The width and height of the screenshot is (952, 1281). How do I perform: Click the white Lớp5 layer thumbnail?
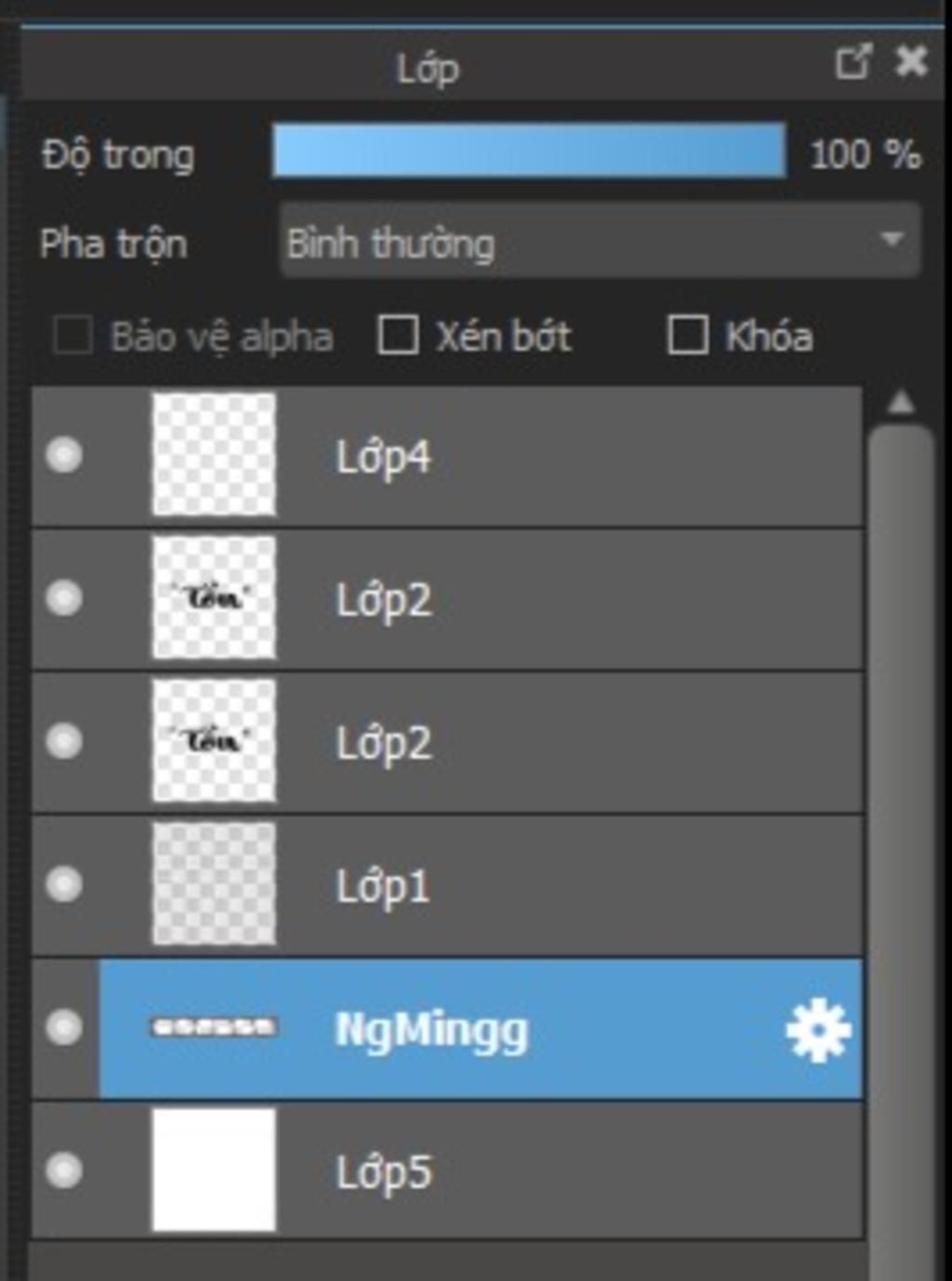point(214,1169)
